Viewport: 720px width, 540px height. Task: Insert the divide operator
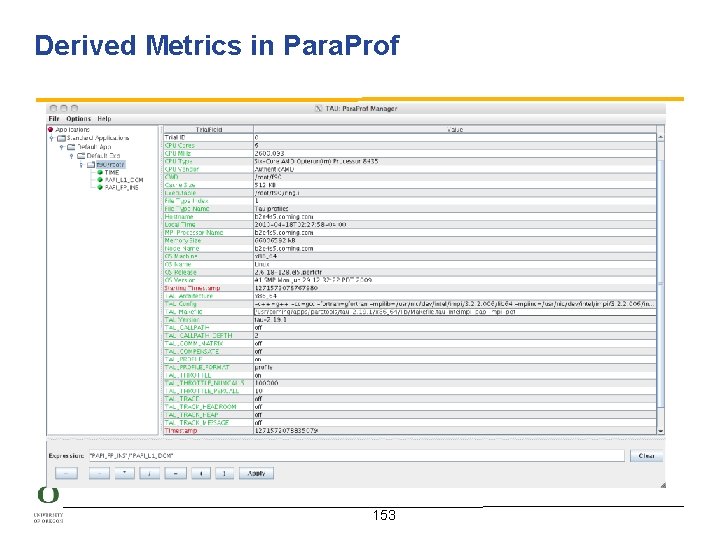click(x=149, y=473)
